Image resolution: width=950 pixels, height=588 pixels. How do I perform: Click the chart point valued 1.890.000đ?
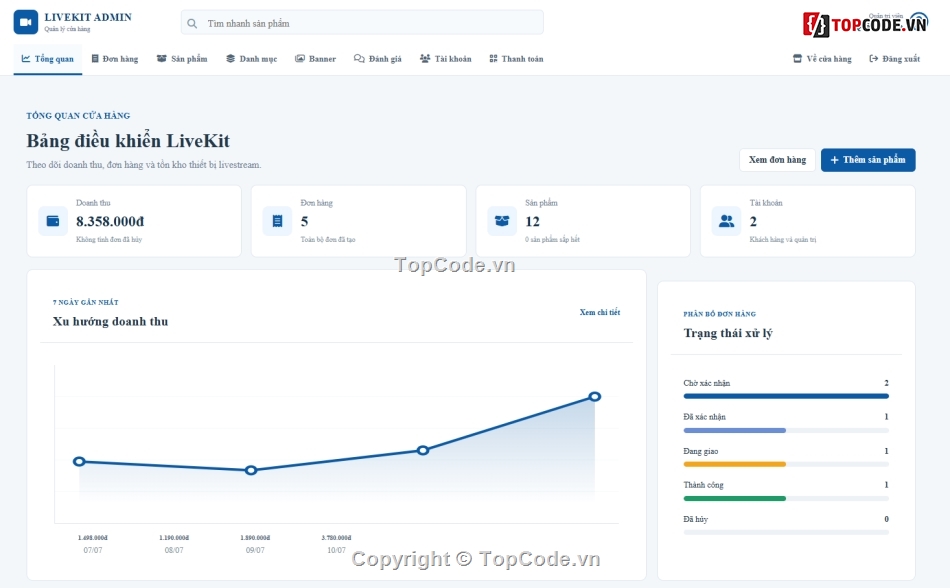[423, 450]
